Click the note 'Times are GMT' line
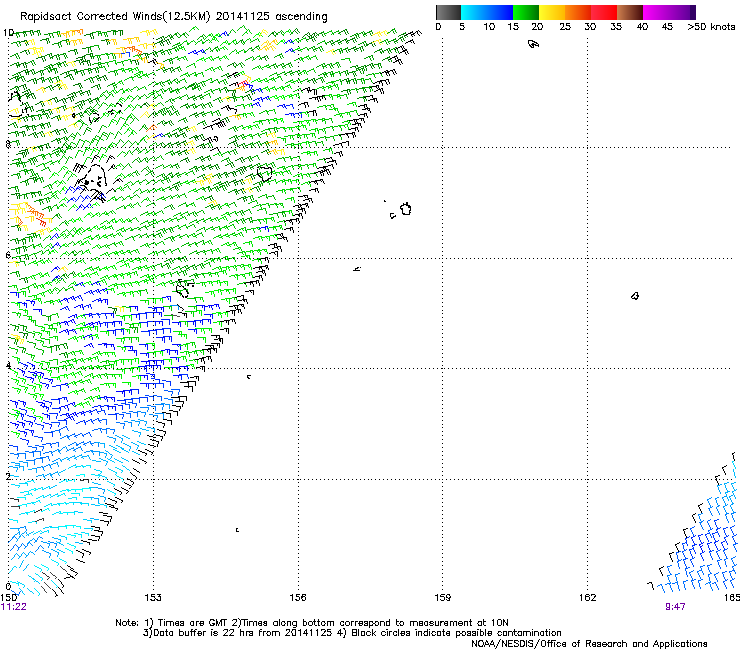 point(312,623)
